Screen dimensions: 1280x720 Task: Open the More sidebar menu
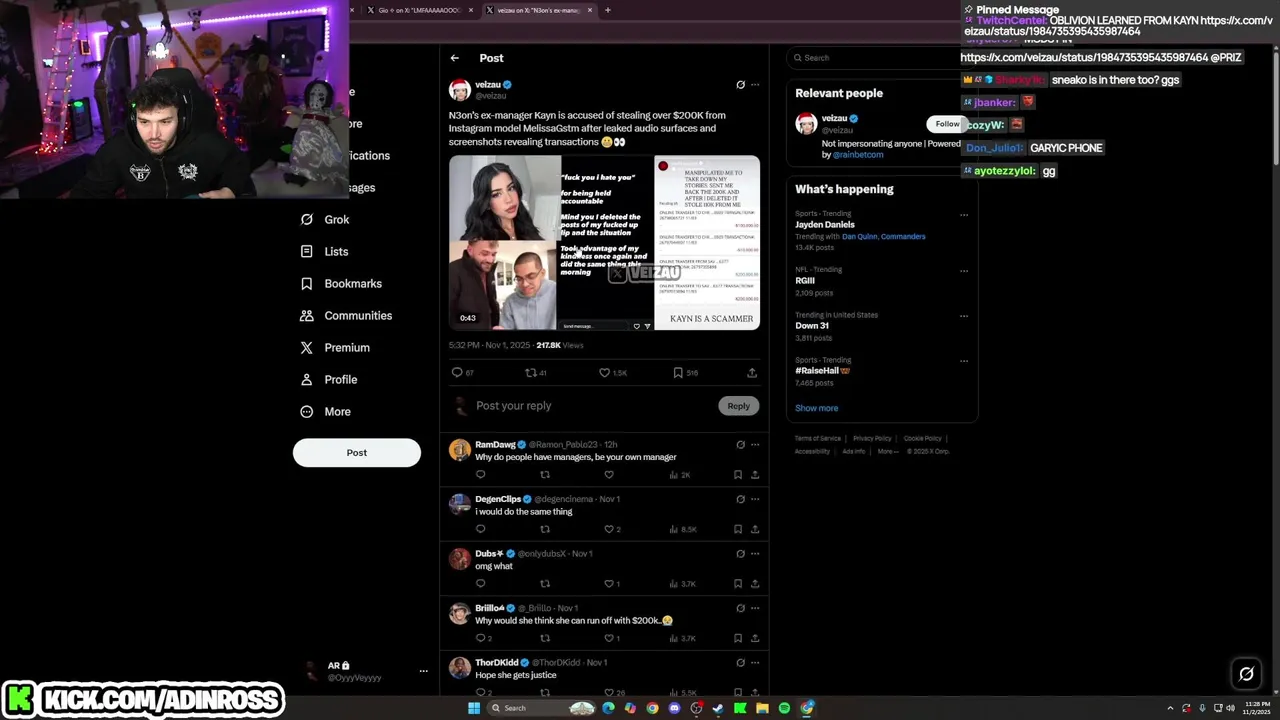(326, 412)
